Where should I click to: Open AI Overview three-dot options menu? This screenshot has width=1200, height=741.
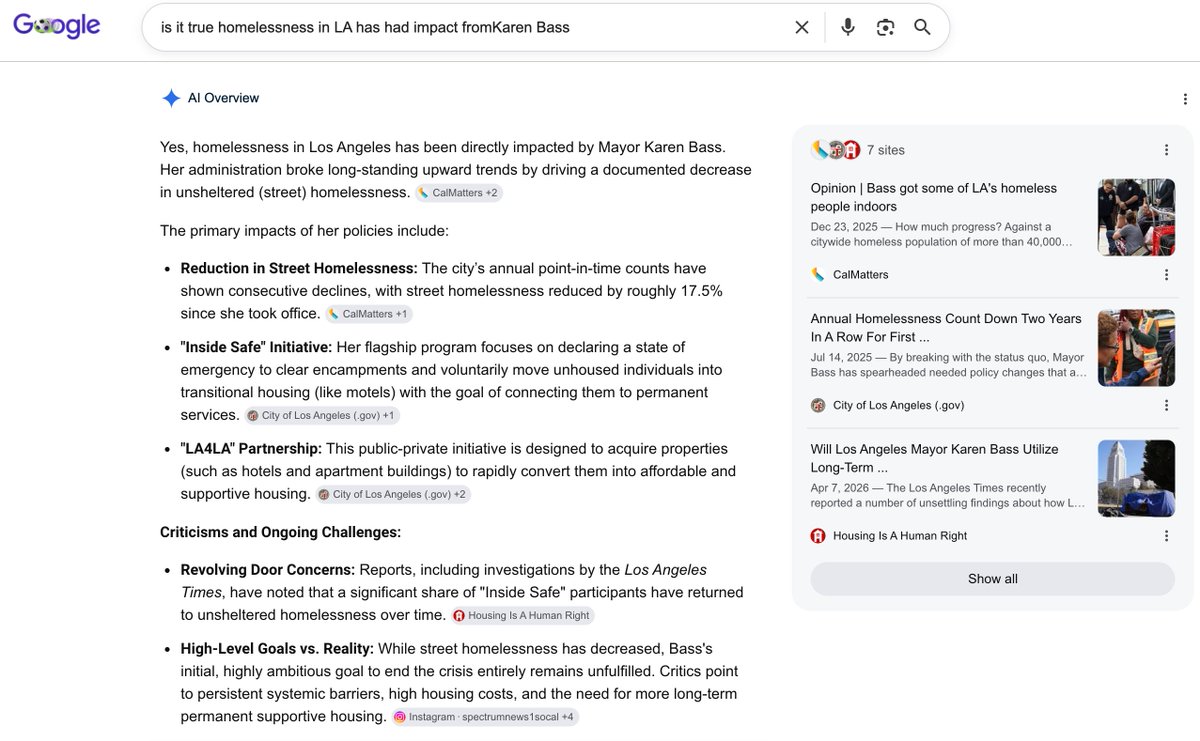1185,99
